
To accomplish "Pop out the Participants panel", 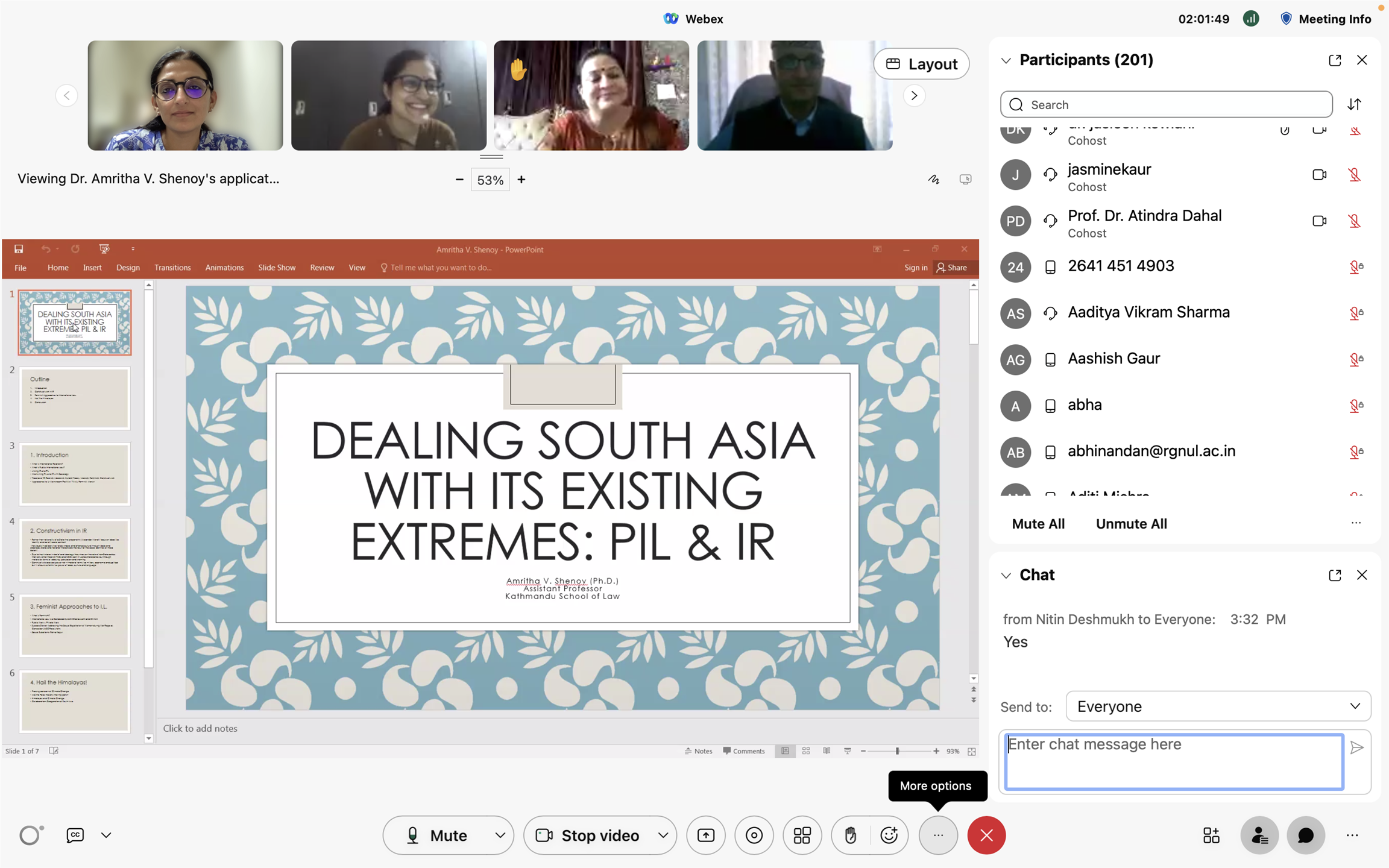I will (x=1335, y=60).
